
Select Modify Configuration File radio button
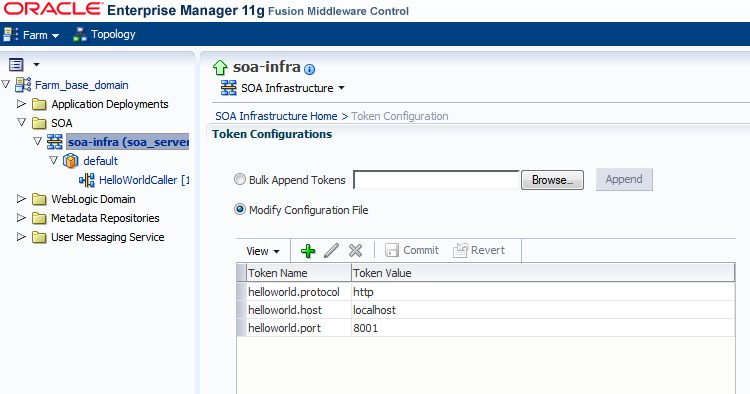point(240,209)
